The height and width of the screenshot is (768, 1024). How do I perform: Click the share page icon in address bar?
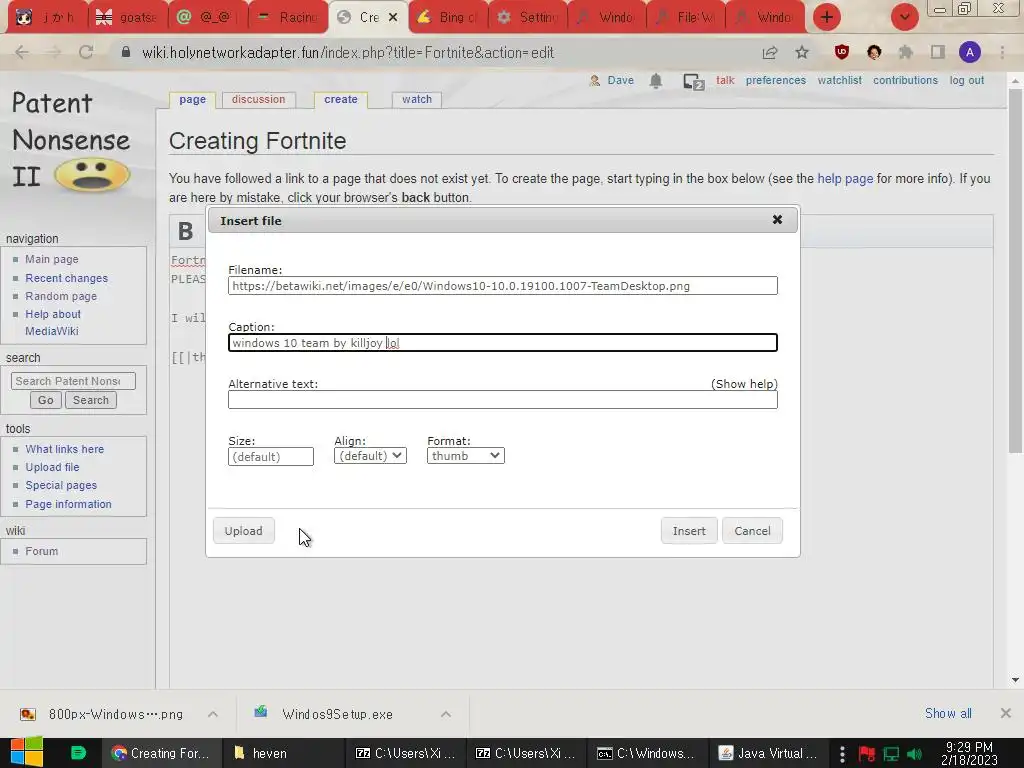770,53
